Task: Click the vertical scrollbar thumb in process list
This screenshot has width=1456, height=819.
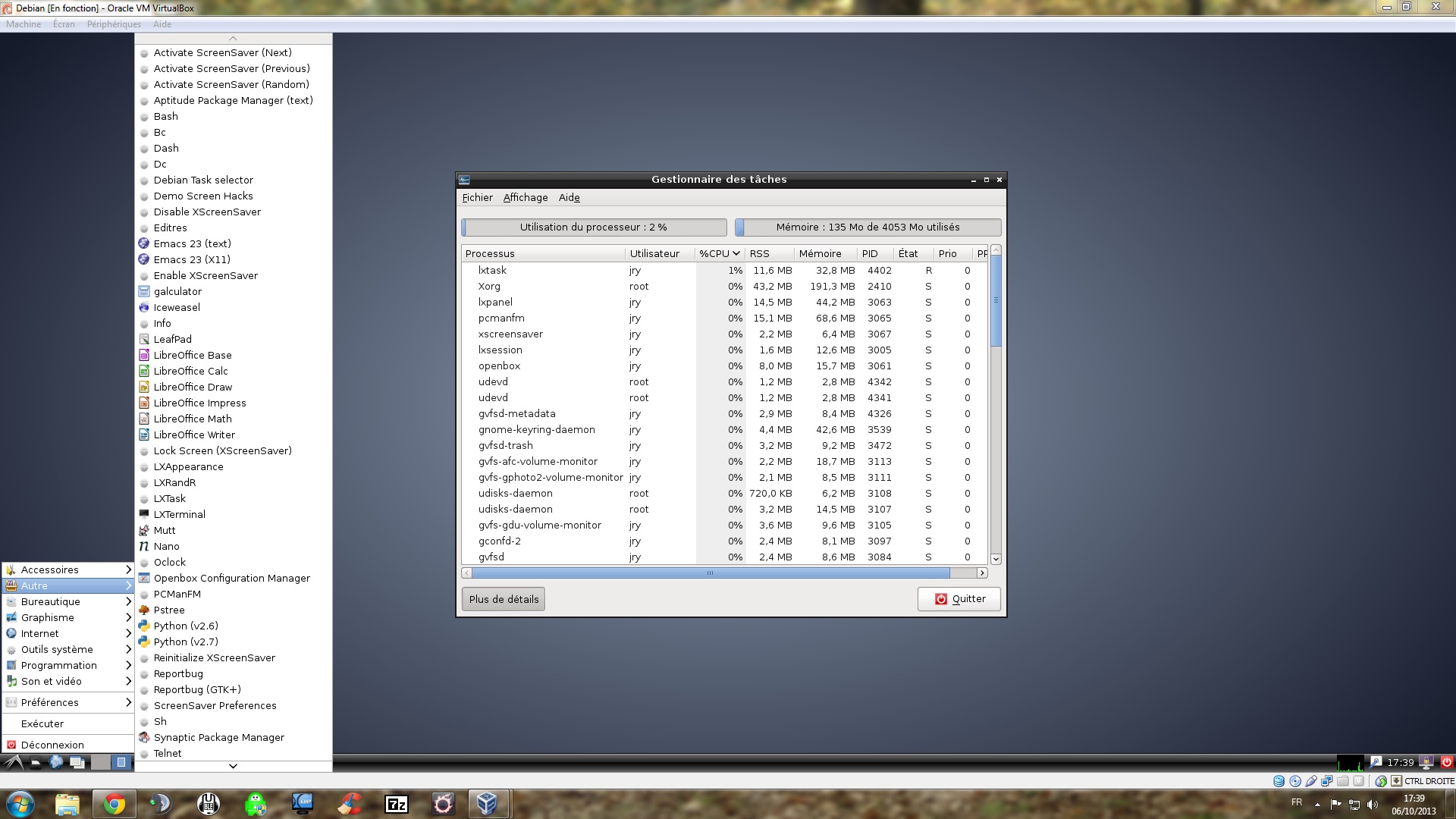Action: [x=996, y=300]
